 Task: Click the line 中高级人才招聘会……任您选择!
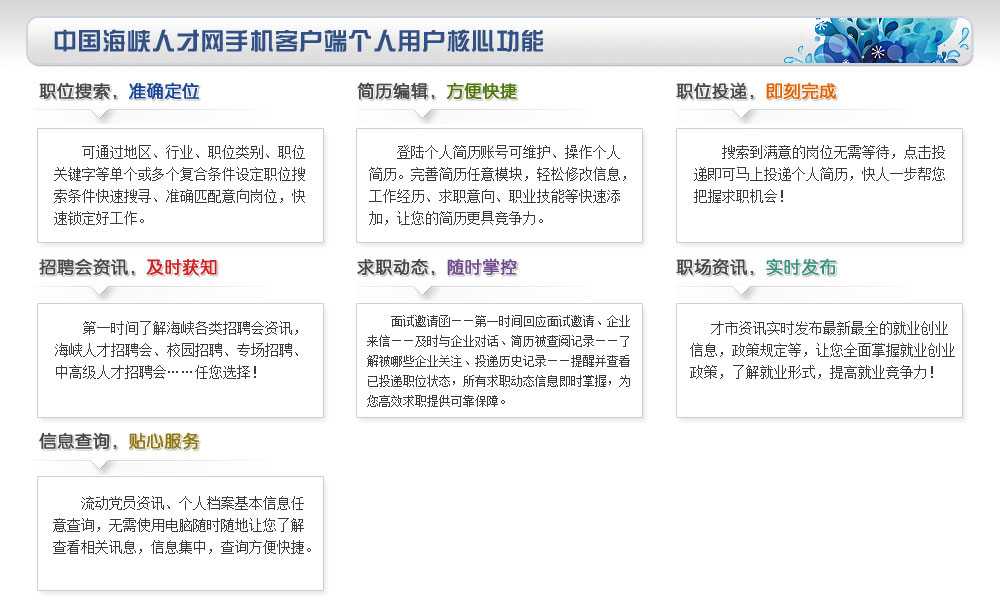pos(157,373)
